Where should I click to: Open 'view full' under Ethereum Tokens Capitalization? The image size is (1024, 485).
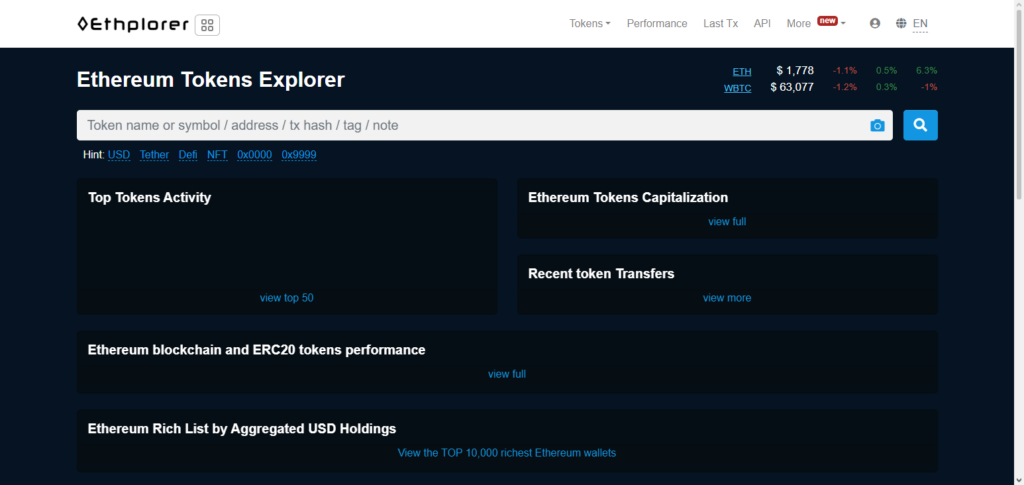click(x=727, y=221)
